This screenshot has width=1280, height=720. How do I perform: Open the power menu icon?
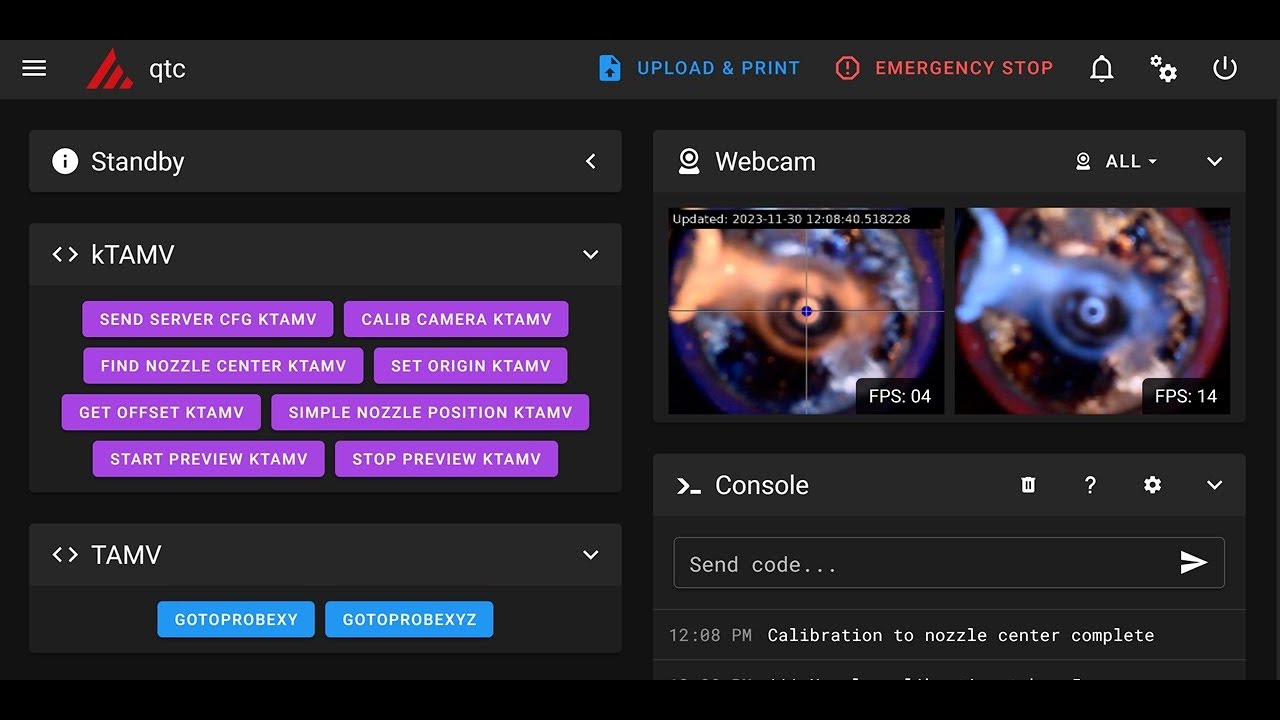[x=1225, y=68]
